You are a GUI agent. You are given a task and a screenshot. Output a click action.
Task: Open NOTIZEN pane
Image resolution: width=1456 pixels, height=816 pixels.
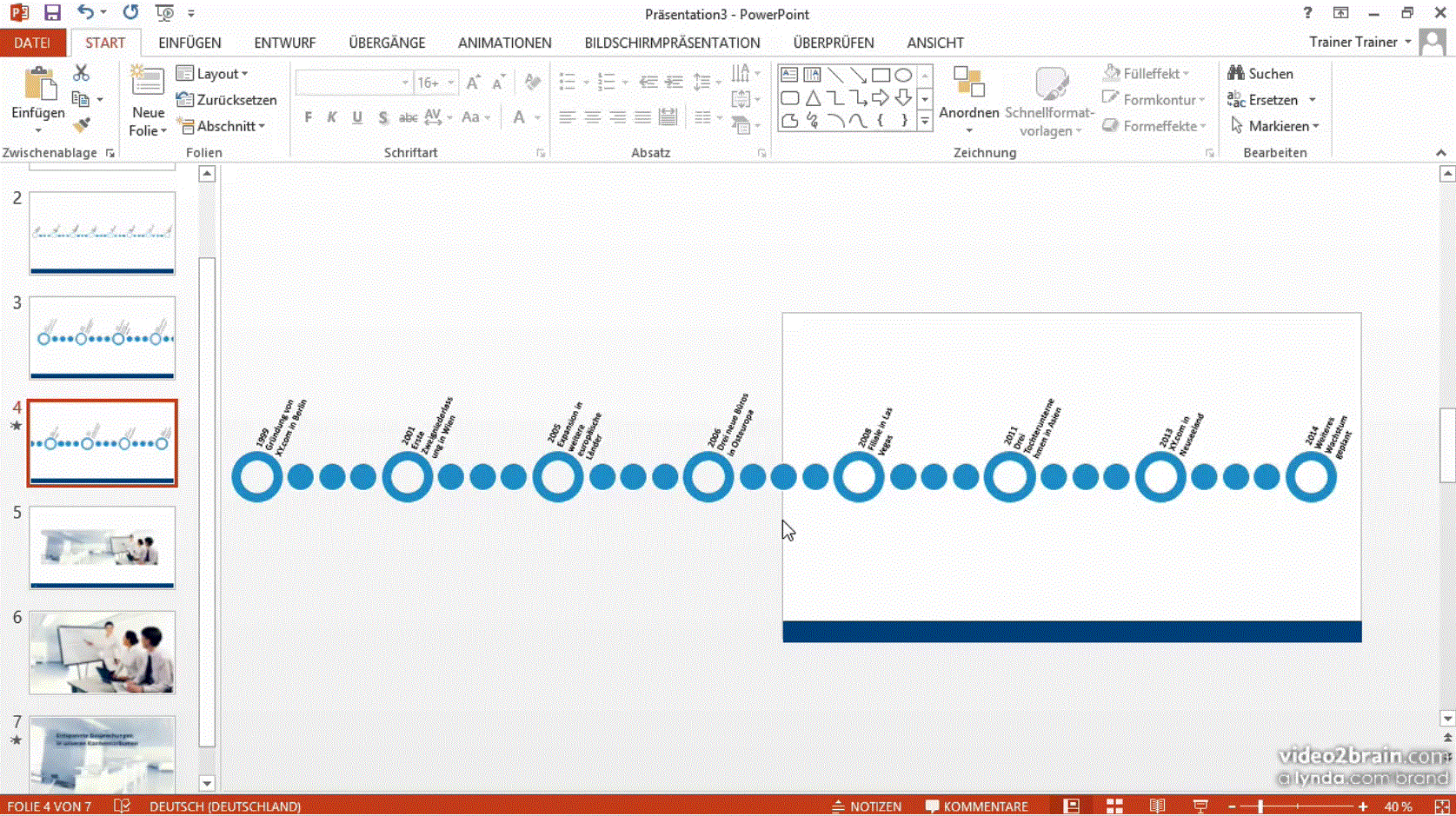pos(867,806)
